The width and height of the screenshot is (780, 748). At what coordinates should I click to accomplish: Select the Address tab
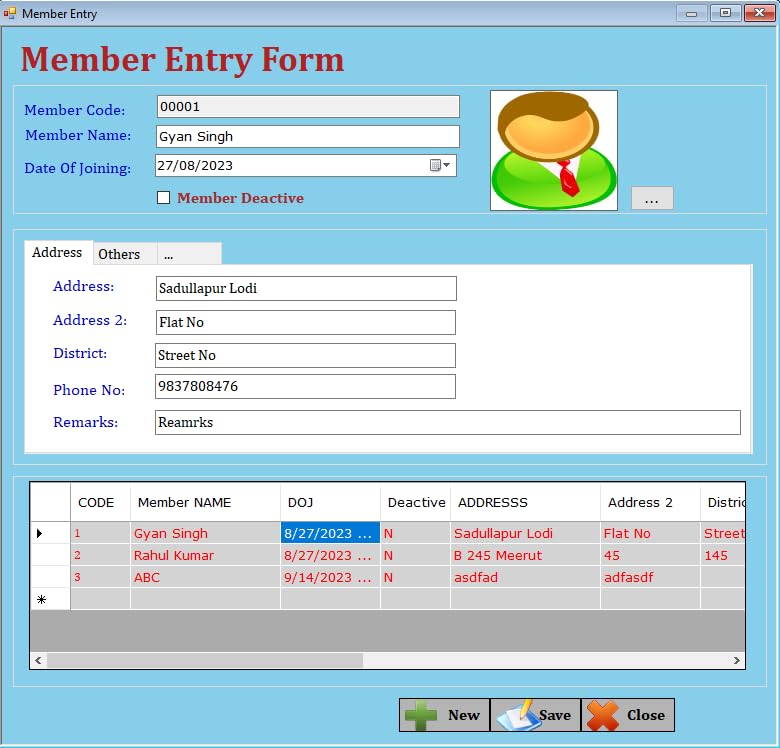[x=58, y=252]
